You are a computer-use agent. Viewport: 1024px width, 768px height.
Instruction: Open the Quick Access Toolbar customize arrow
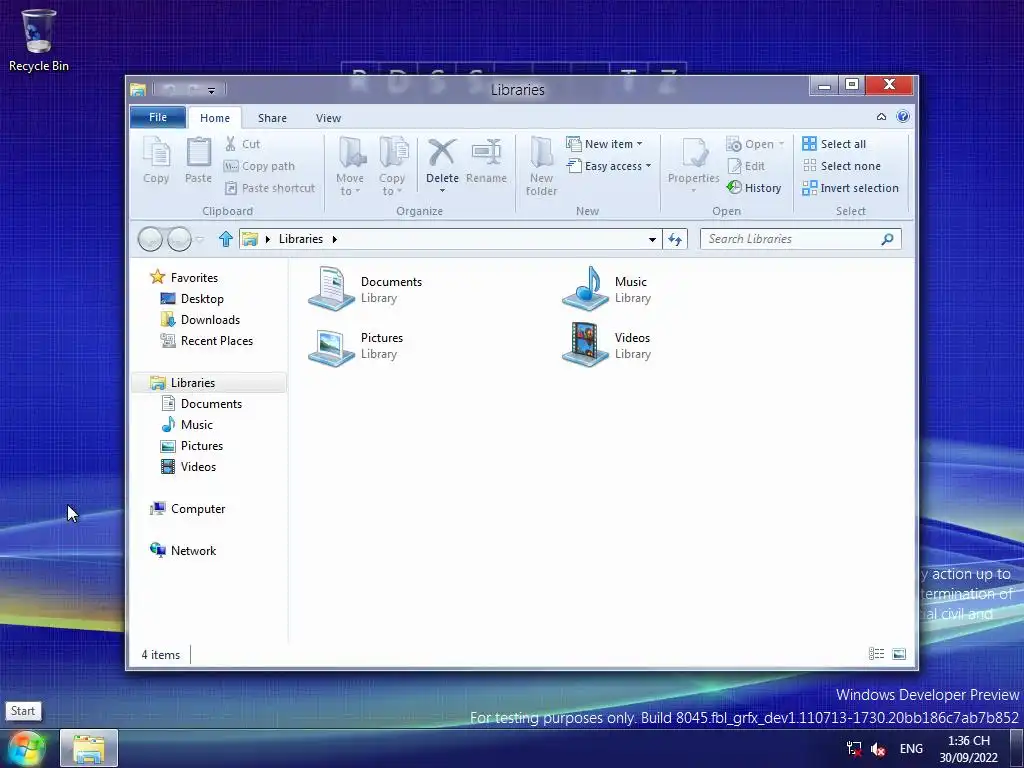211,90
